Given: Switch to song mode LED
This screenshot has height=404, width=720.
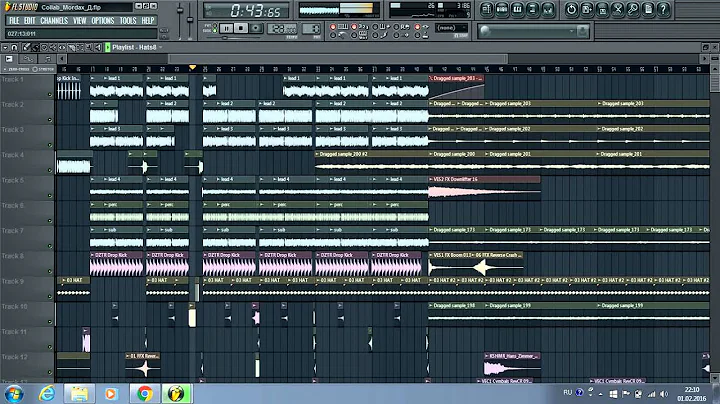Looking at the screenshot, I should click(215, 31).
